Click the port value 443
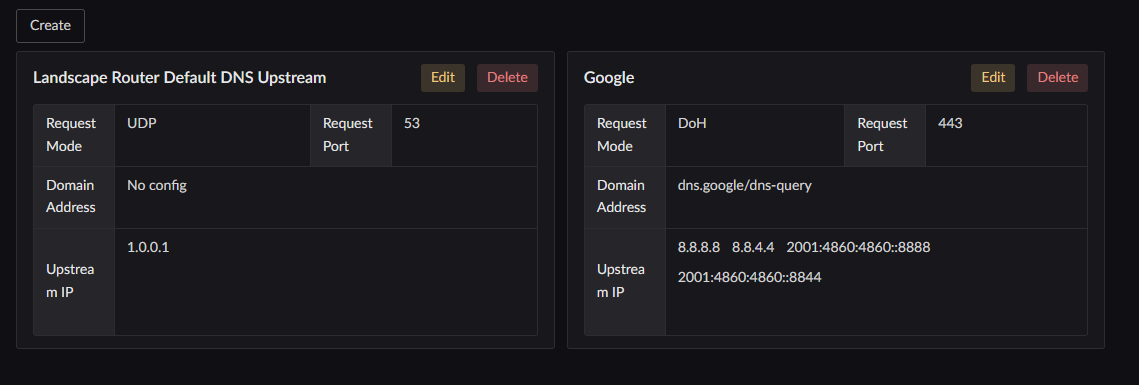The width and height of the screenshot is (1139, 385). [950, 123]
